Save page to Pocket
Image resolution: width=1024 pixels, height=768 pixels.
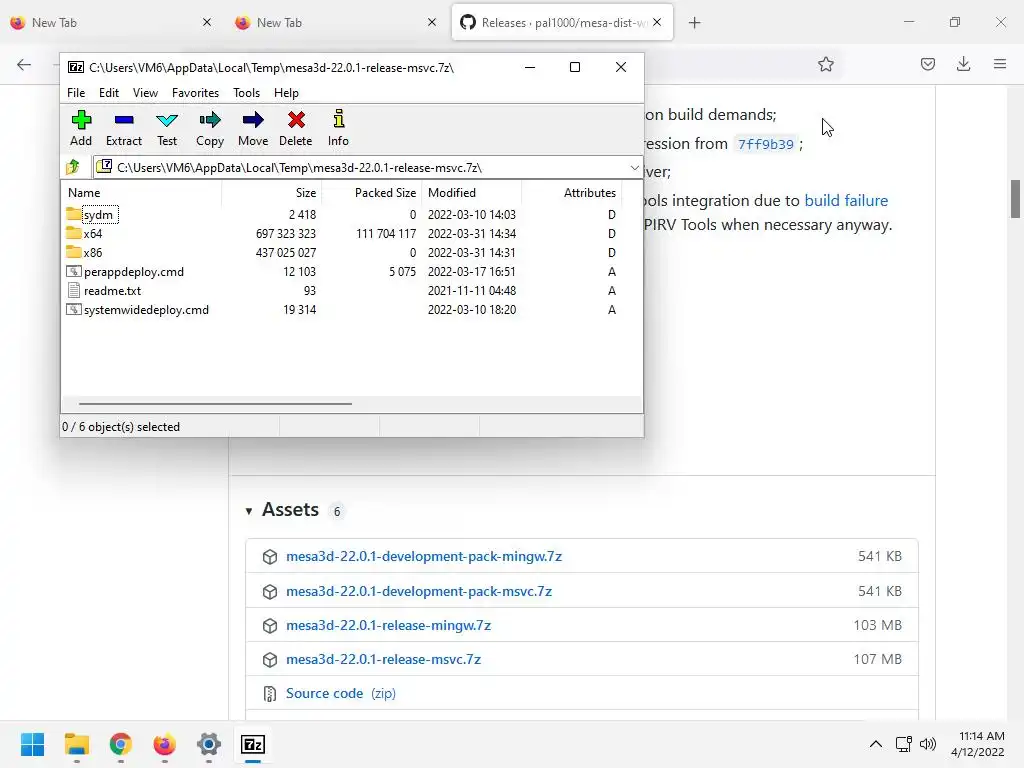pyautogui.click(x=927, y=64)
